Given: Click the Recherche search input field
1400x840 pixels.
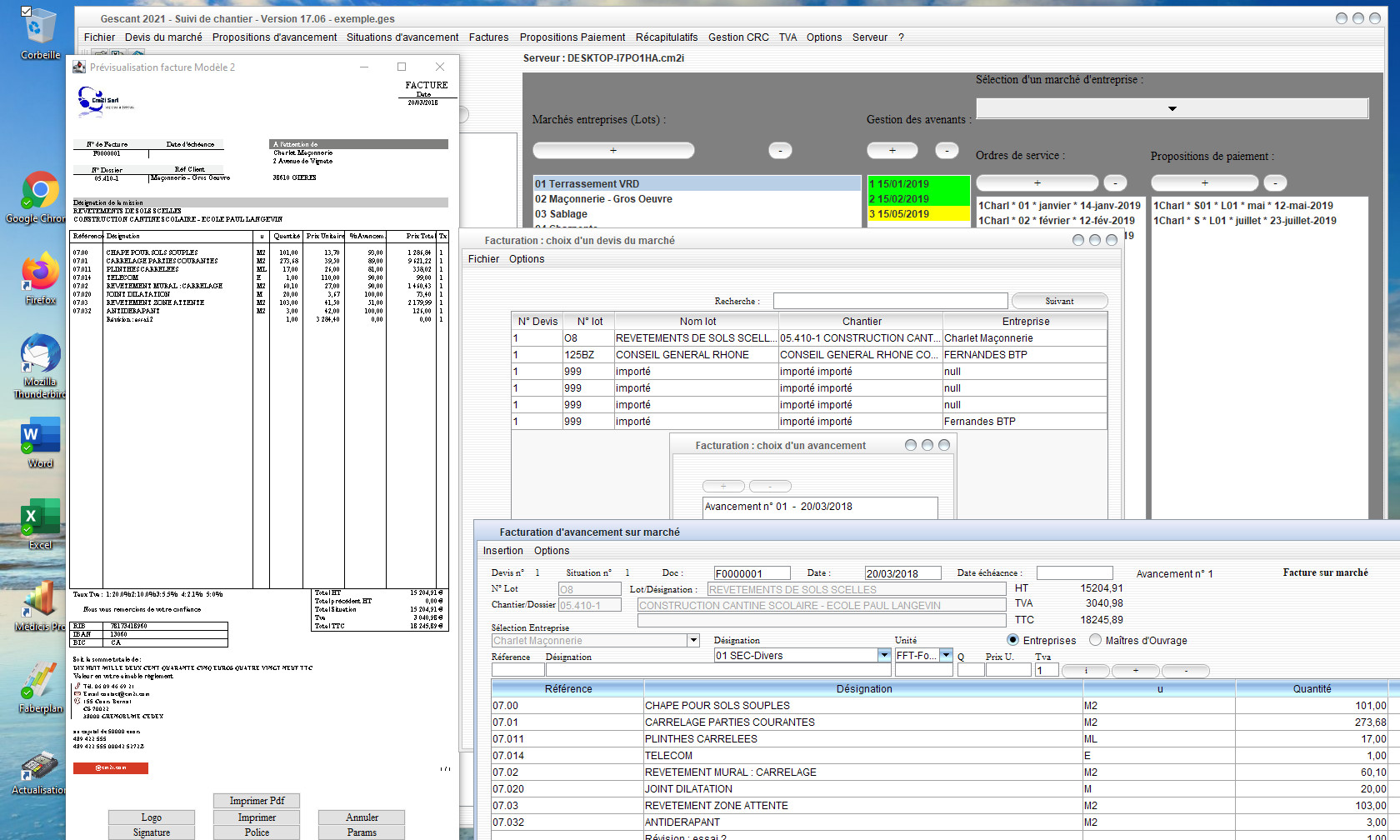Looking at the screenshot, I should (890, 301).
